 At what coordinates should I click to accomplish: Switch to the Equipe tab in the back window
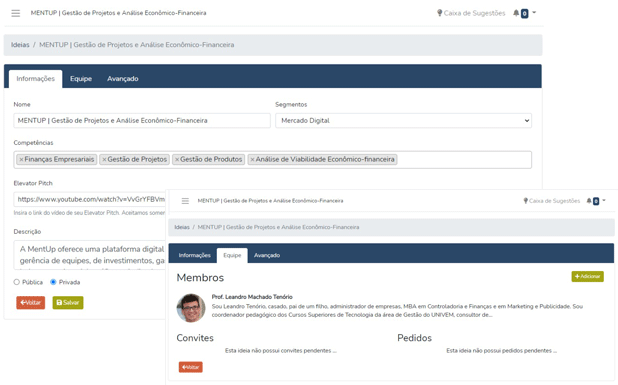81,79
